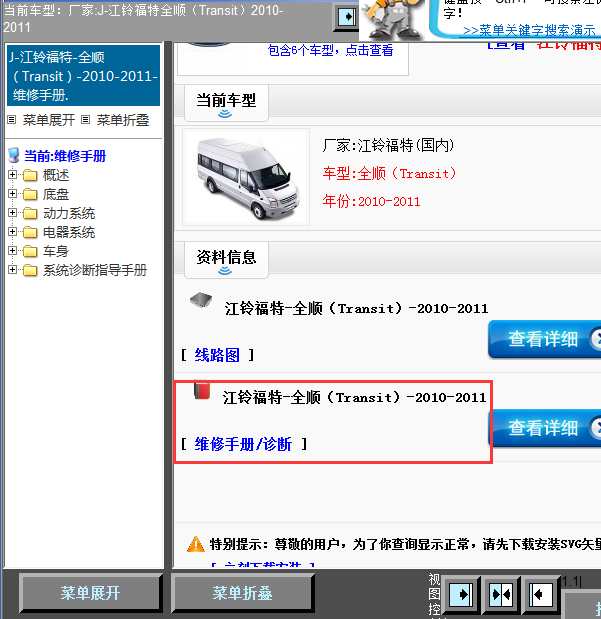The height and width of the screenshot is (619, 601).
Task: Click the 车型:全顺（Transit） red text
Action: click(389, 173)
